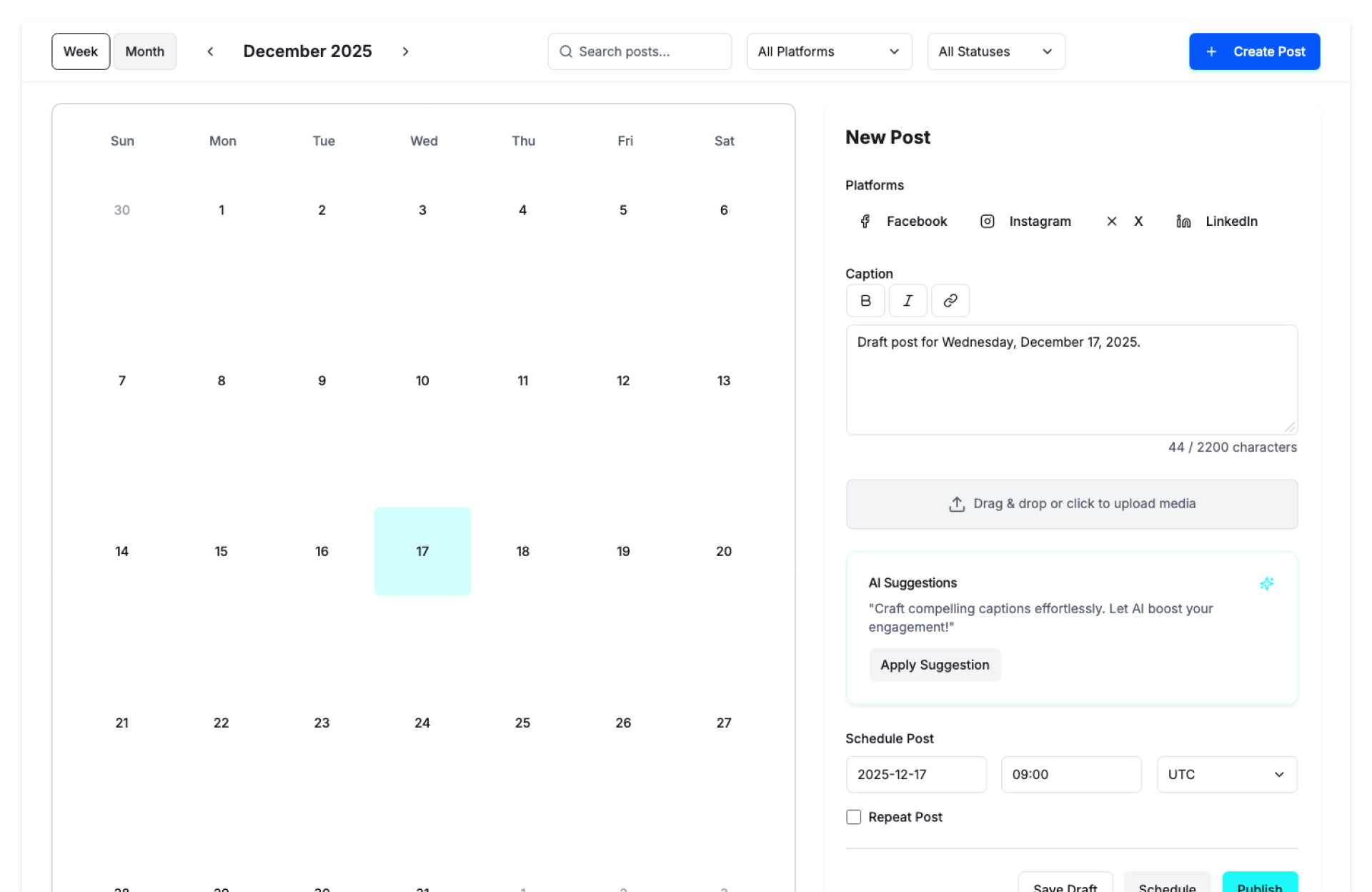Screen dimensions: 1372x892
Task: Switch to Month view
Action: click(145, 51)
